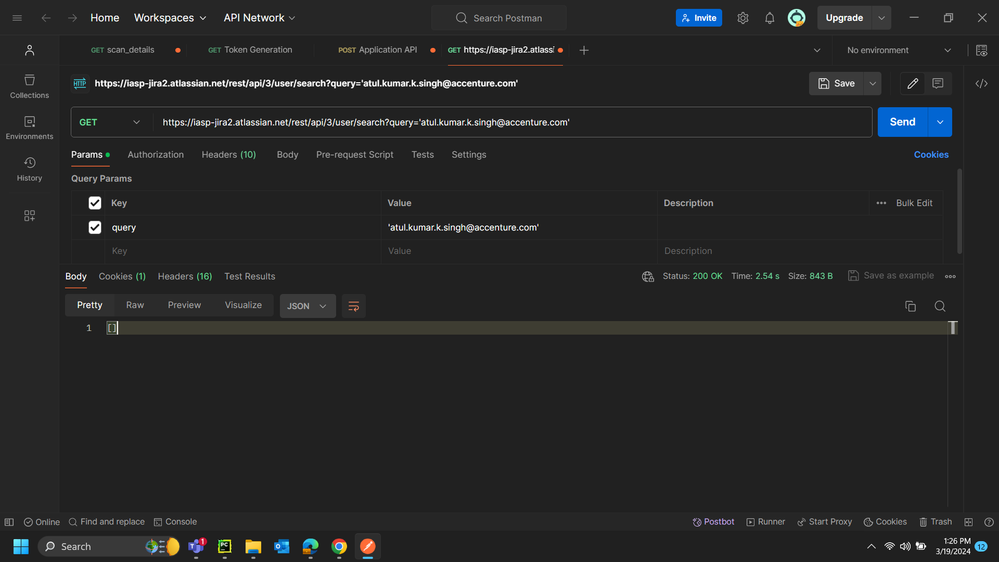The width and height of the screenshot is (999, 562).
Task: Click the sidebar user workspace icon
Action: [29, 50]
